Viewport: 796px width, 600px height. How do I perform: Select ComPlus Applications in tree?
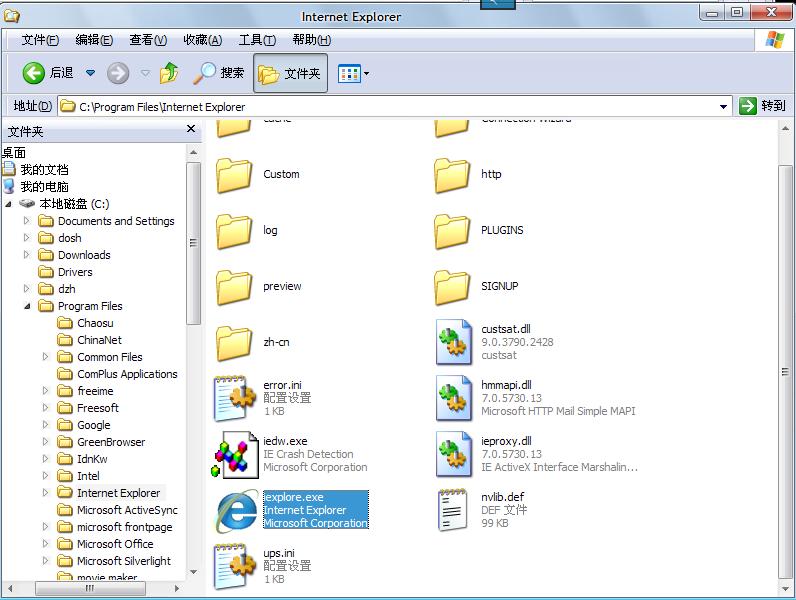click(127, 374)
